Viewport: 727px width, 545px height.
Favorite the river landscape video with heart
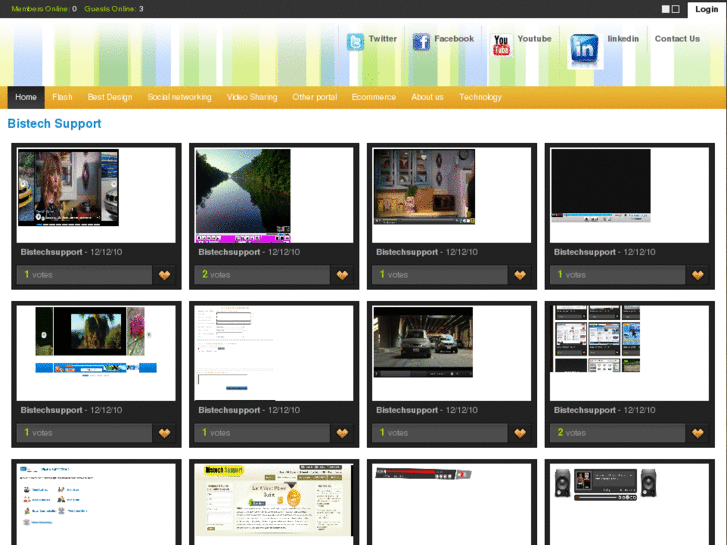pyautogui.click(x=342, y=275)
